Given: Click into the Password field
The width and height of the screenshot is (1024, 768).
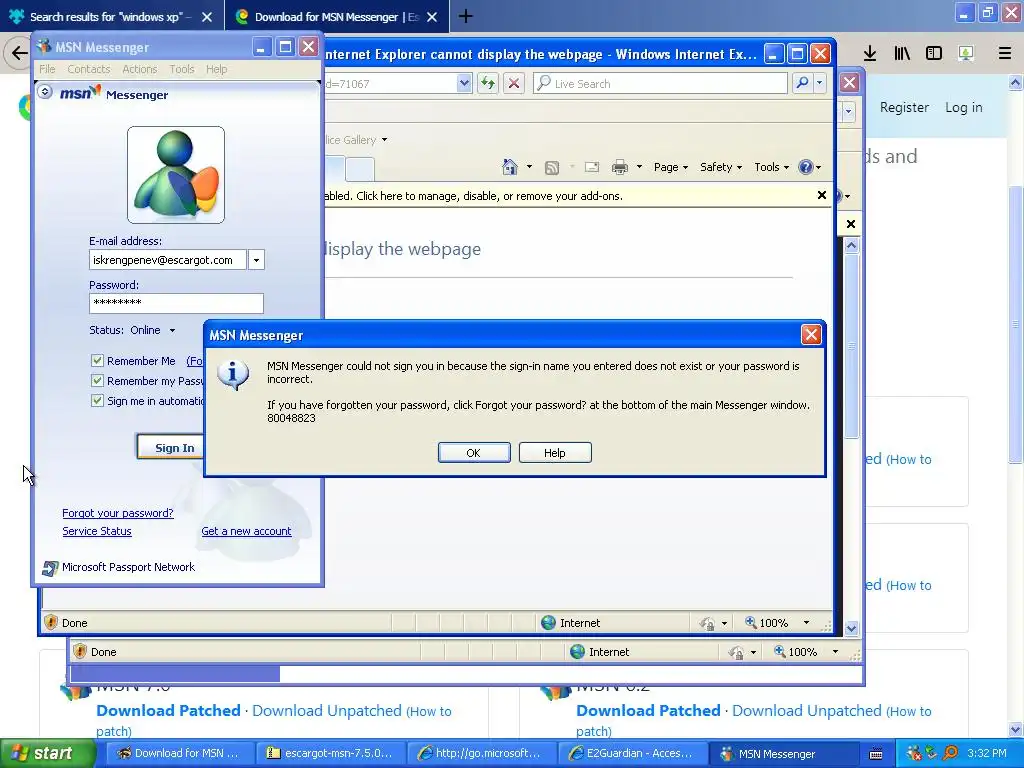Looking at the screenshot, I should (x=176, y=303).
